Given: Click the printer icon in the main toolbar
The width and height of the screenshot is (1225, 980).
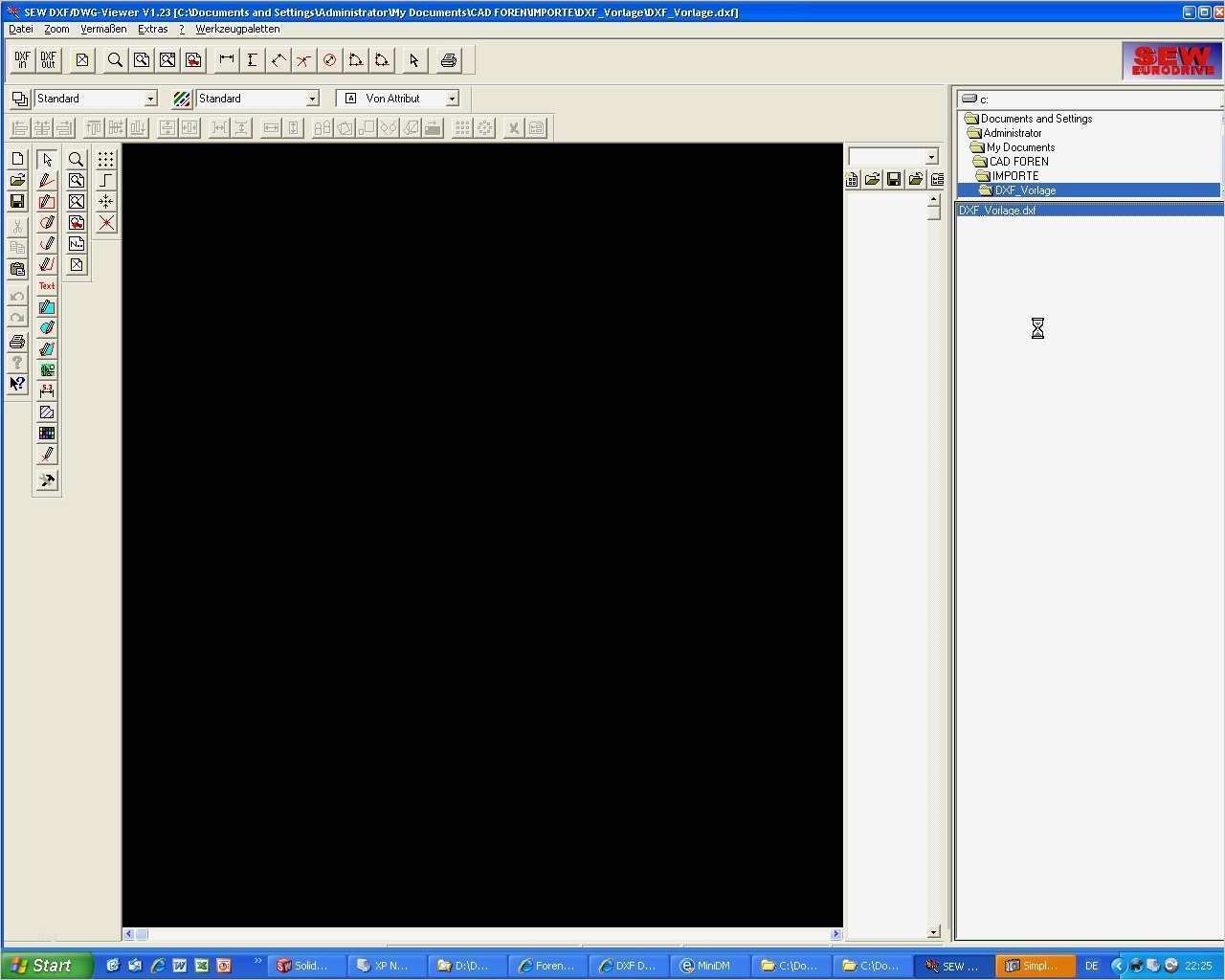Looking at the screenshot, I should (x=448, y=59).
